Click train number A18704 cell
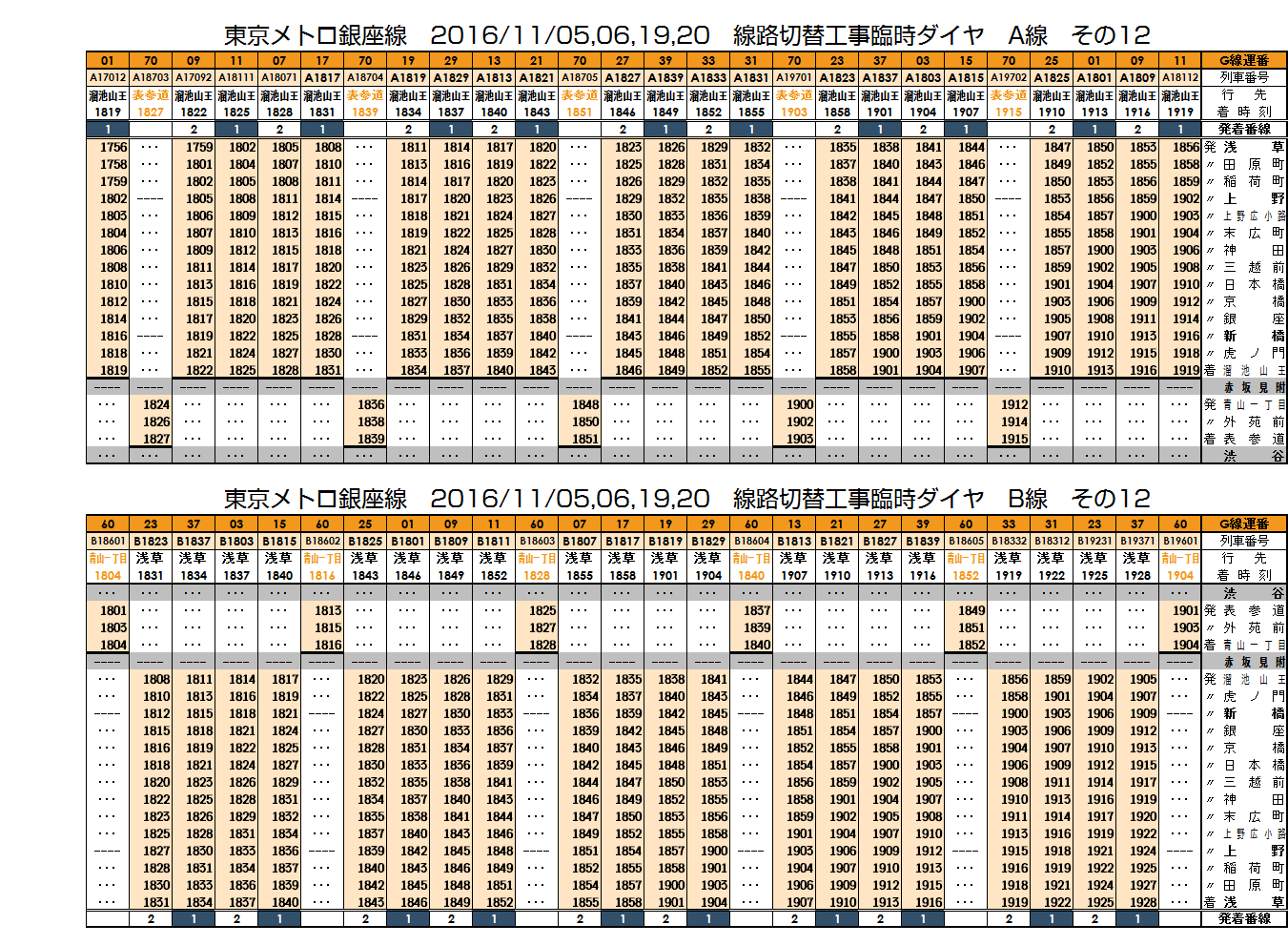Viewport: 1288px width, 945px height. point(365,77)
